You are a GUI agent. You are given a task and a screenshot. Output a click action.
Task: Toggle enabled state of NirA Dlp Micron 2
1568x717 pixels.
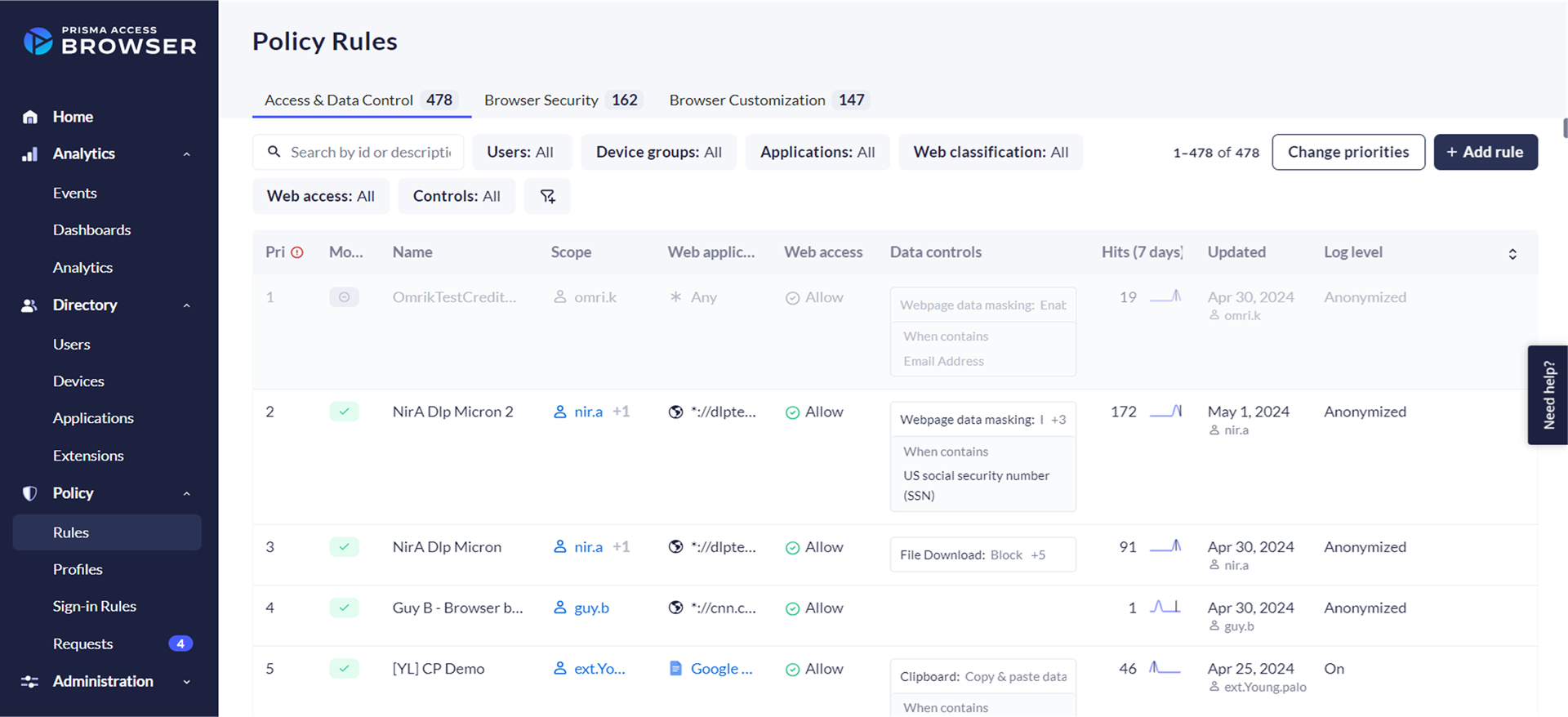[344, 412]
